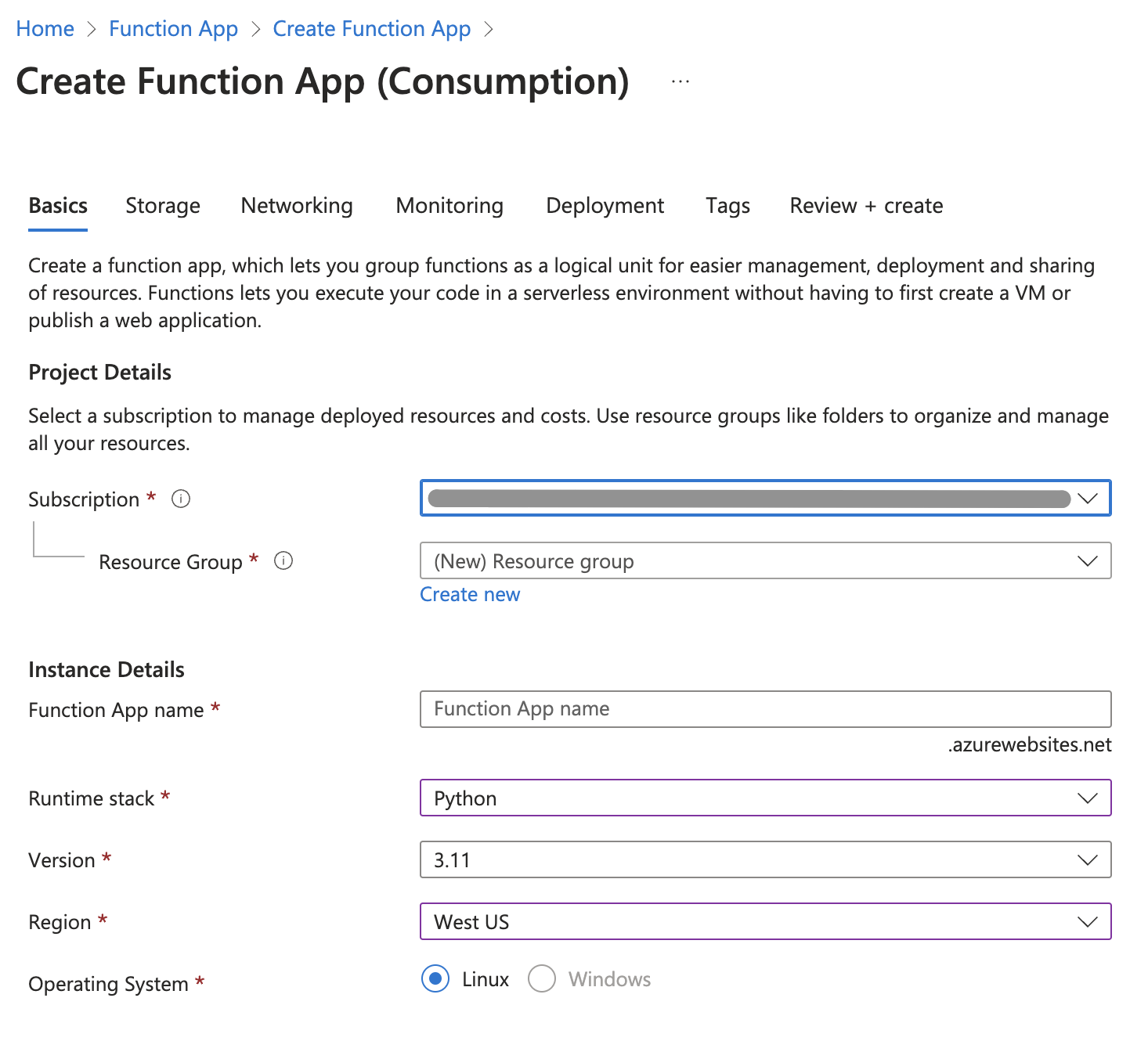The height and width of the screenshot is (1052, 1148).
Task: Go to the Networking tab
Action: (297, 205)
